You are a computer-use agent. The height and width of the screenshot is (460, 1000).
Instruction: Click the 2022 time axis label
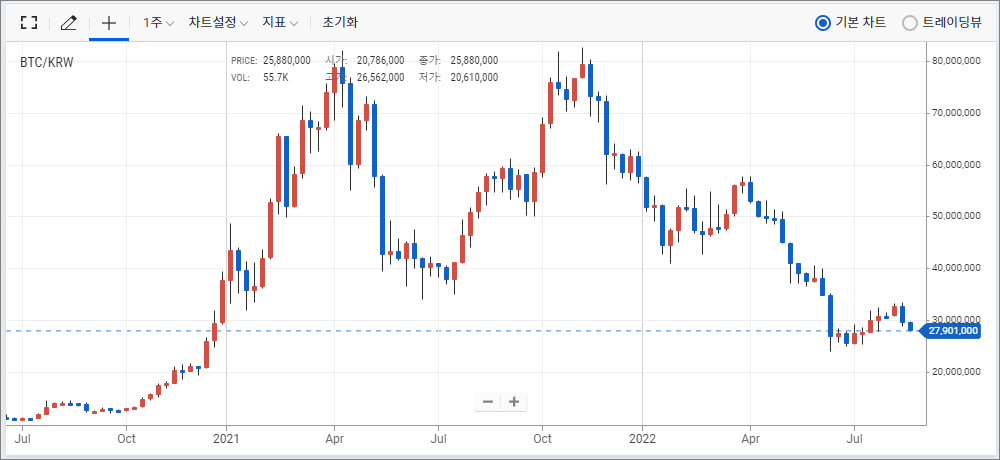pyautogui.click(x=642, y=439)
